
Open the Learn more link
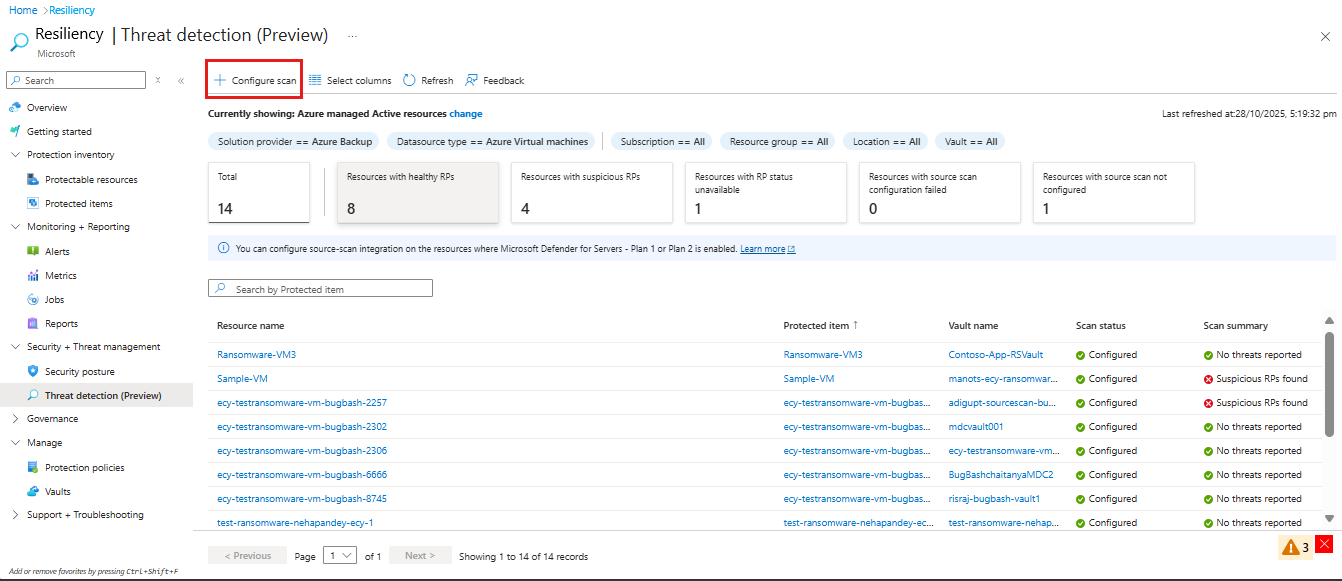(767, 249)
